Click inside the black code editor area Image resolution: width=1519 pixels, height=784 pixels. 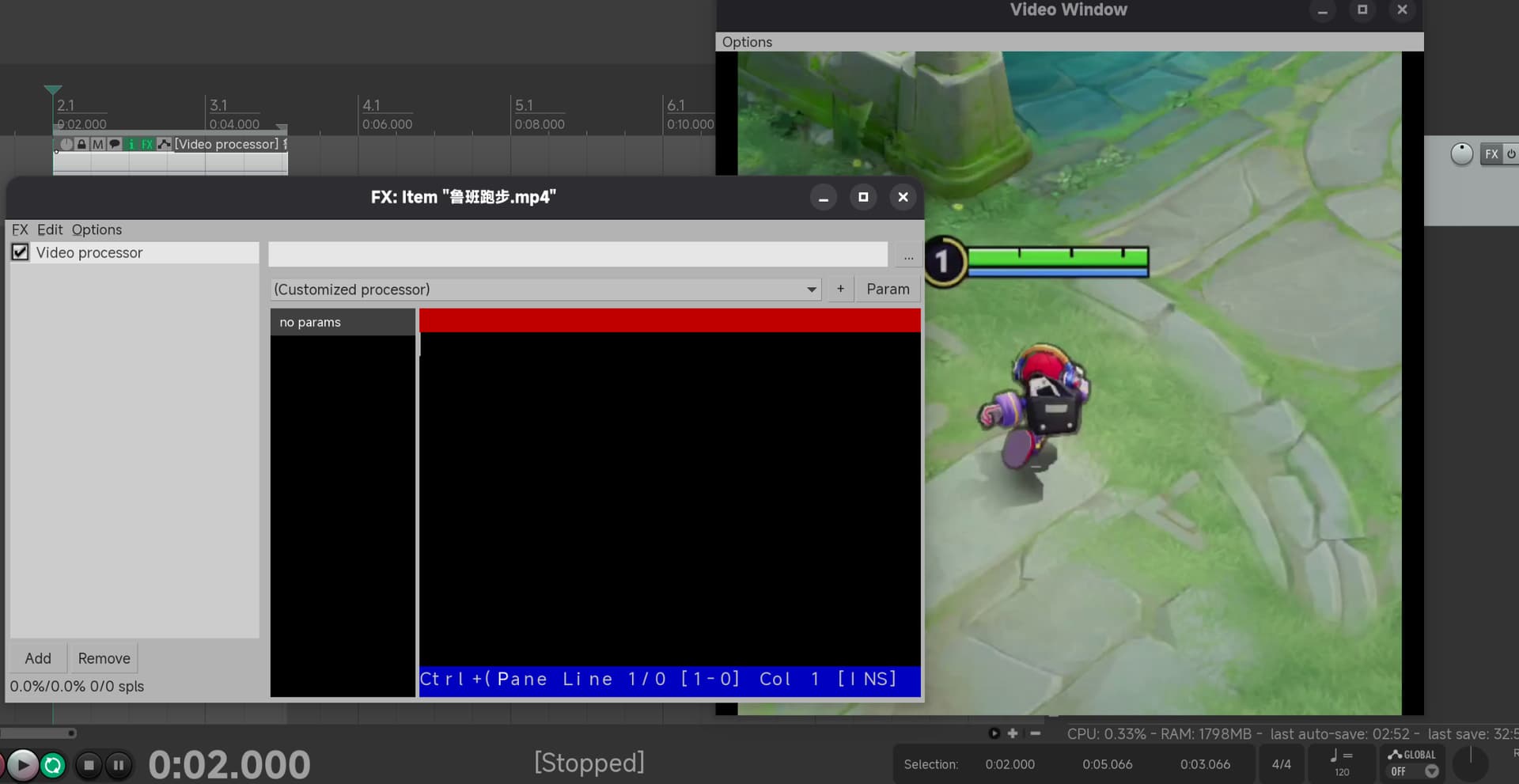669,498
